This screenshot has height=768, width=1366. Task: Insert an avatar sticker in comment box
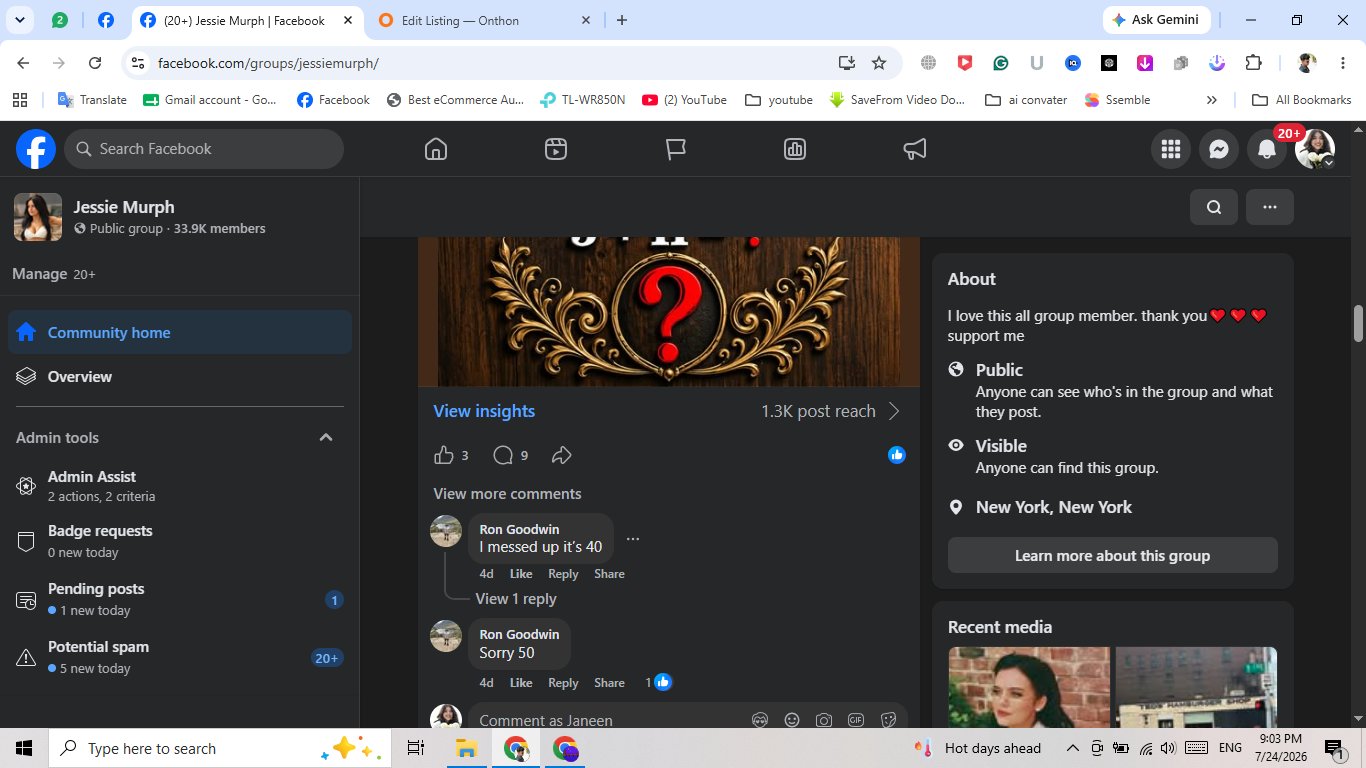pyautogui.click(x=760, y=720)
